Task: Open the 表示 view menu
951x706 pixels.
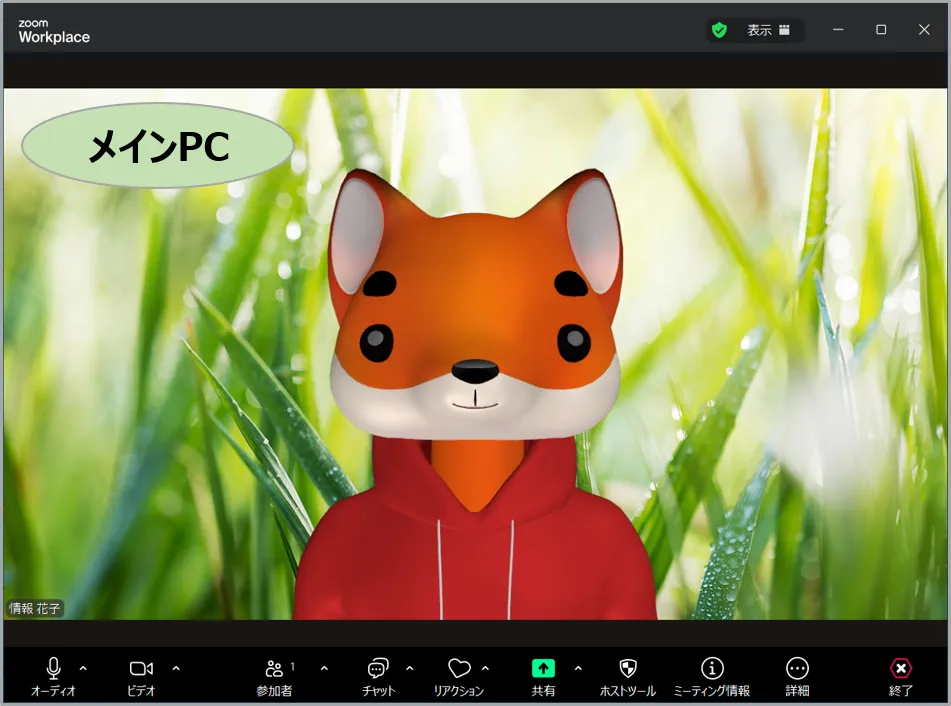Action: click(768, 30)
